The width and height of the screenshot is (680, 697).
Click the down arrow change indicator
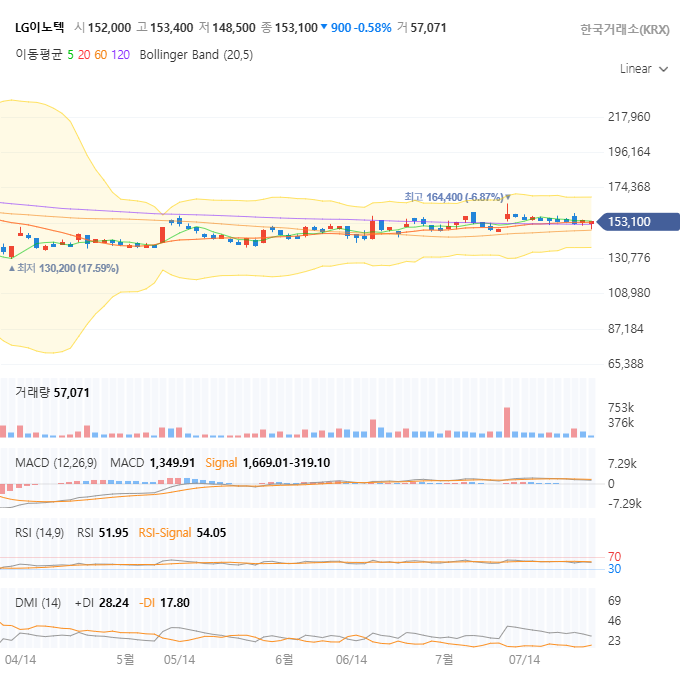pos(324,27)
